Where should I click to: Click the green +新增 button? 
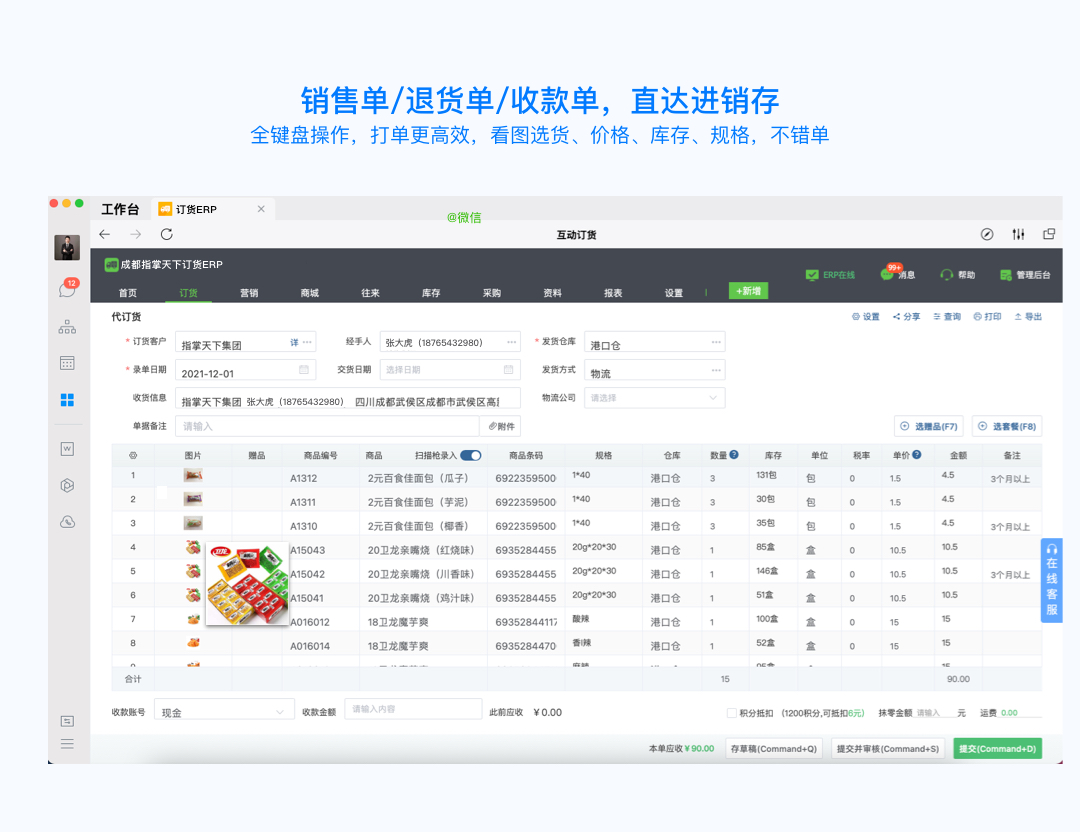[748, 291]
